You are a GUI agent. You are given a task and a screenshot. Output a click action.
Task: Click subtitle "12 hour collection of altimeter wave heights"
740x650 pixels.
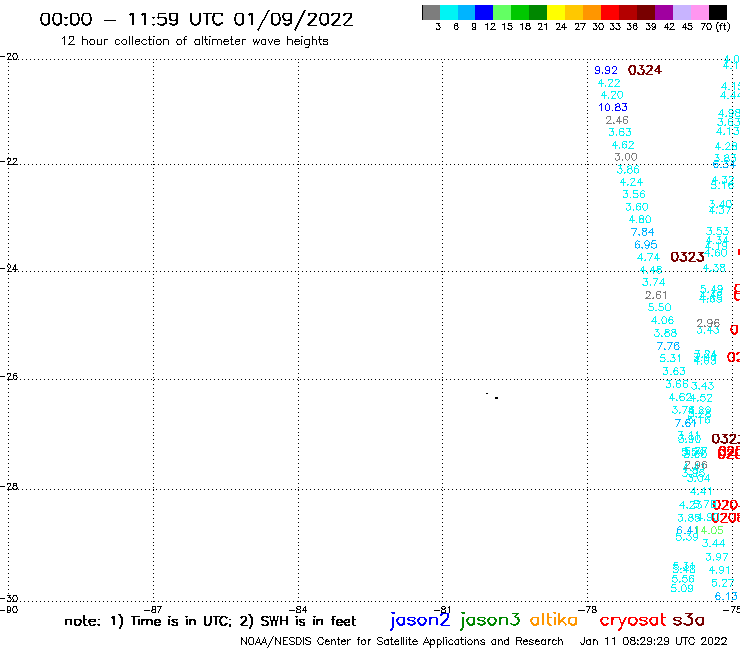point(194,41)
